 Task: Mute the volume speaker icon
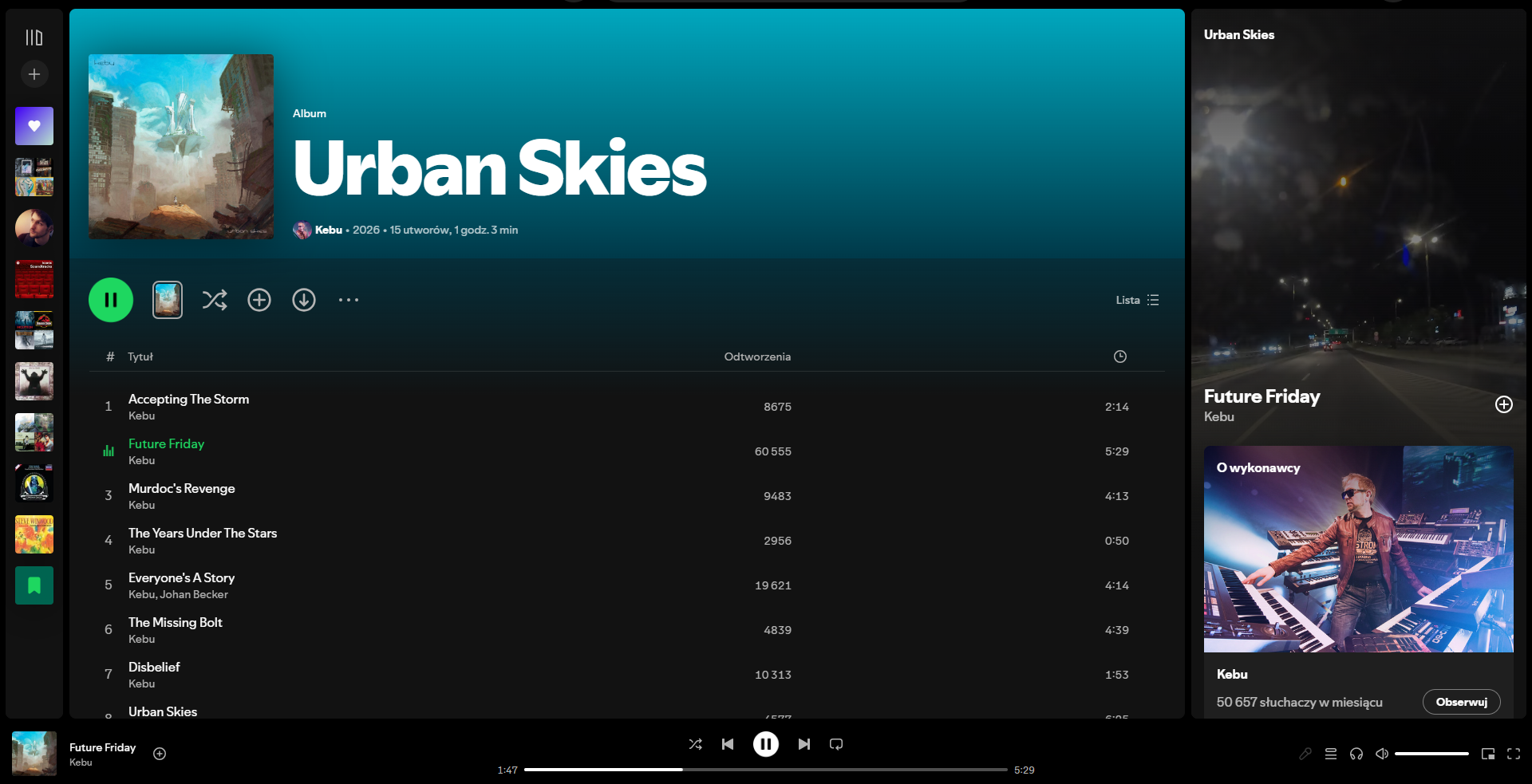(1382, 754)
